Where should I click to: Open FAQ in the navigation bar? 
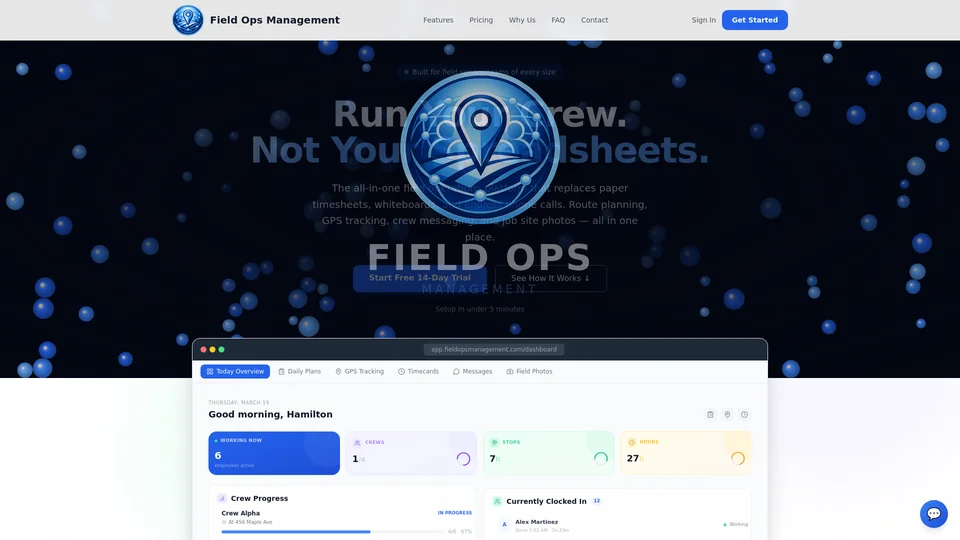tap(558, 20)
